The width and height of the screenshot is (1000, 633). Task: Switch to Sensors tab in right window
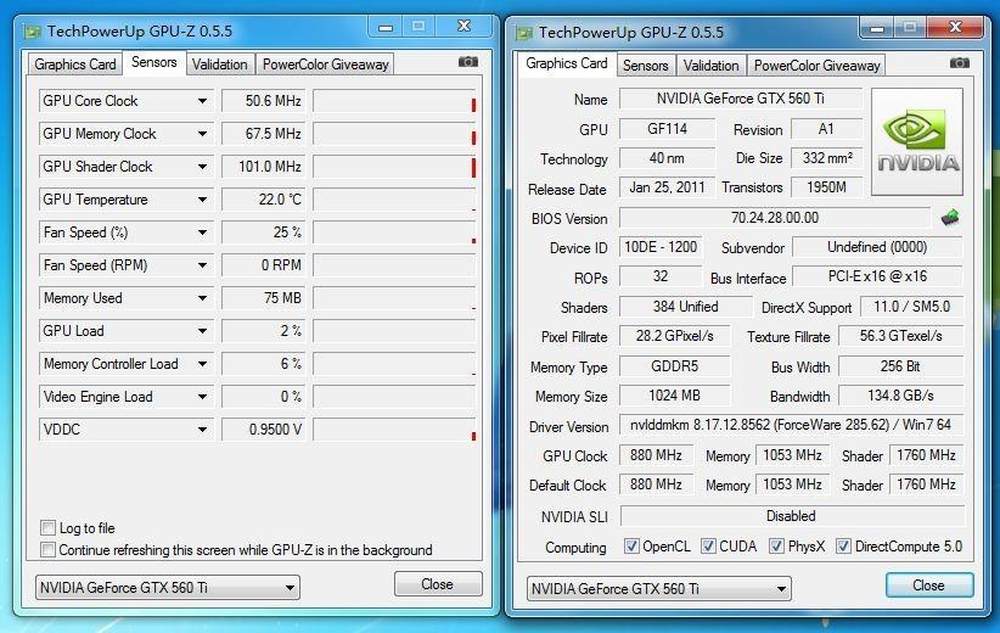click(645, 66)
